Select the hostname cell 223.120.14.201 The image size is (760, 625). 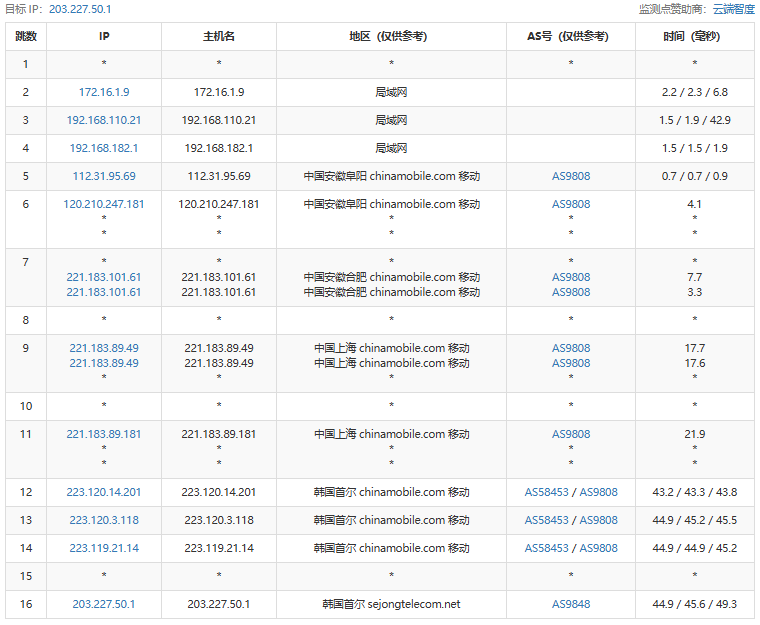click(219, 493)
